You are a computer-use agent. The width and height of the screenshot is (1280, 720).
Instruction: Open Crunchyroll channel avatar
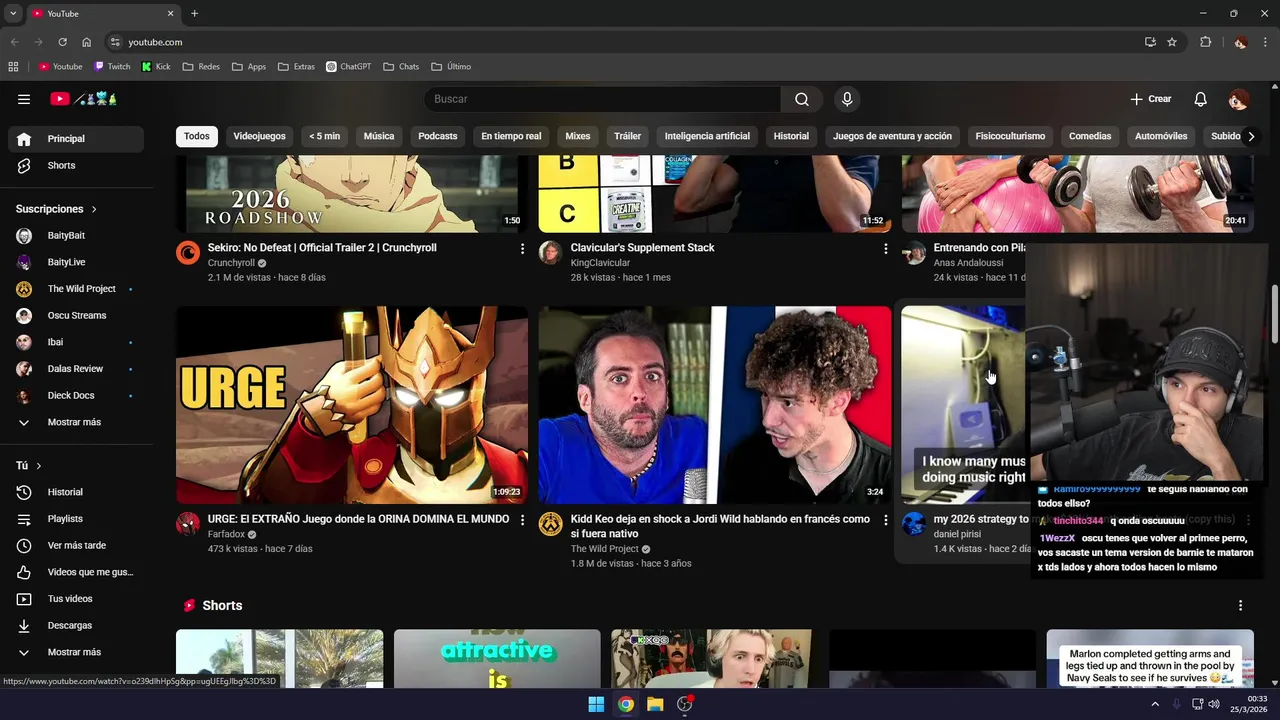pos(188,252)
